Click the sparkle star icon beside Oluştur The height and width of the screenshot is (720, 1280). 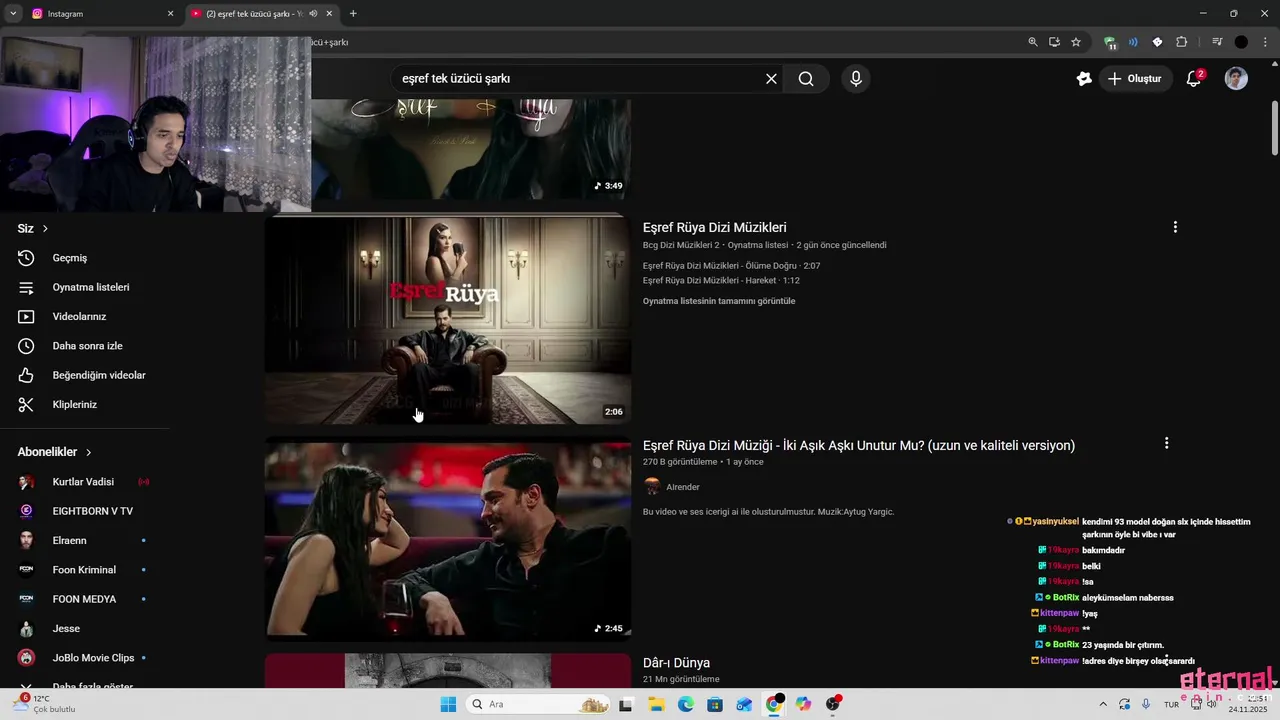pos(1084,79)
